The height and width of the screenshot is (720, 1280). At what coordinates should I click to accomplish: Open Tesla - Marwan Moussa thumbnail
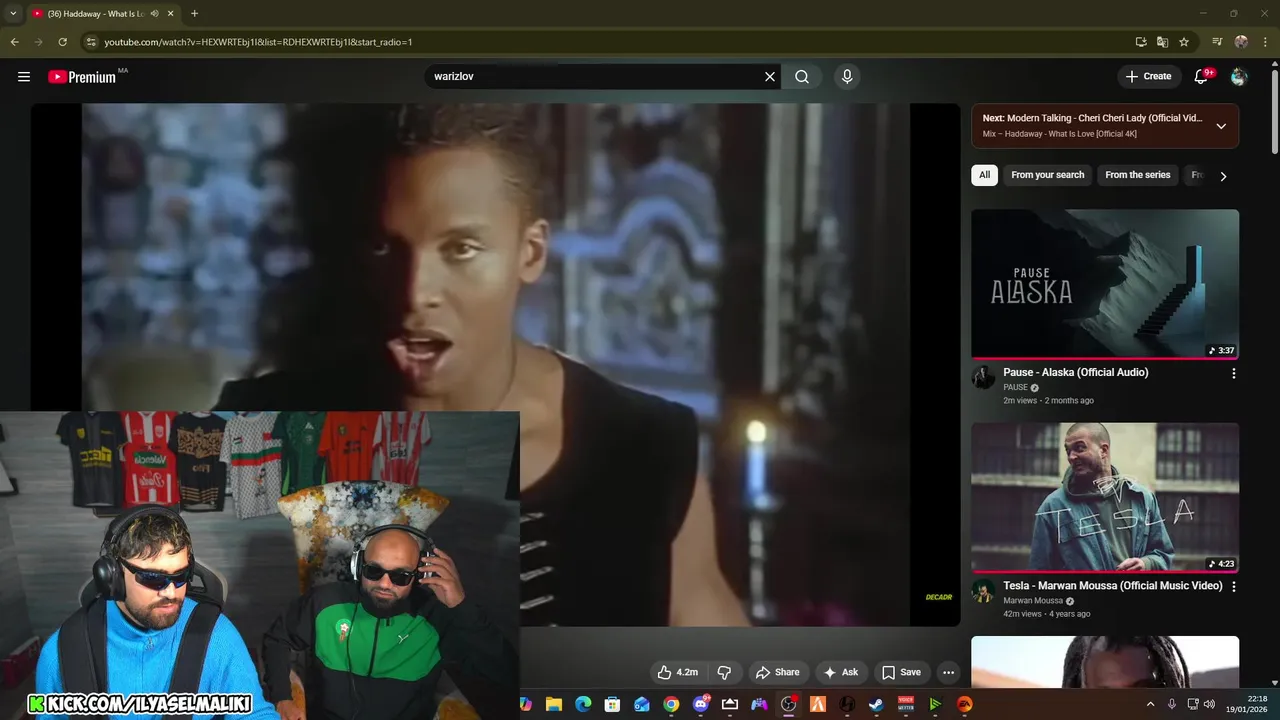pyautogui.click(x=1105, y=497)
